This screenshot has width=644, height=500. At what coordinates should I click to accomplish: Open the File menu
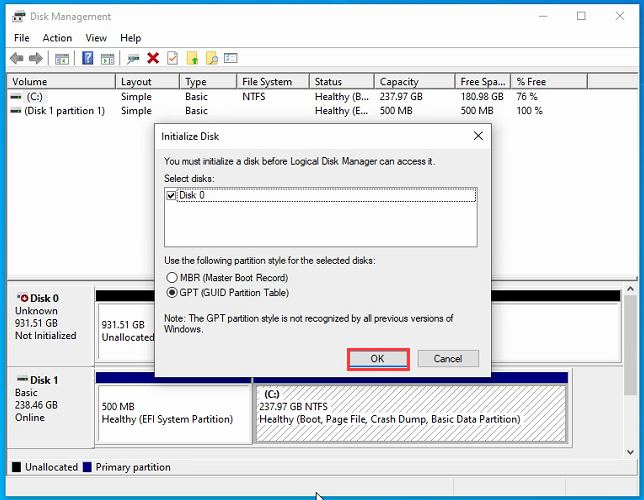coord(21,38)
